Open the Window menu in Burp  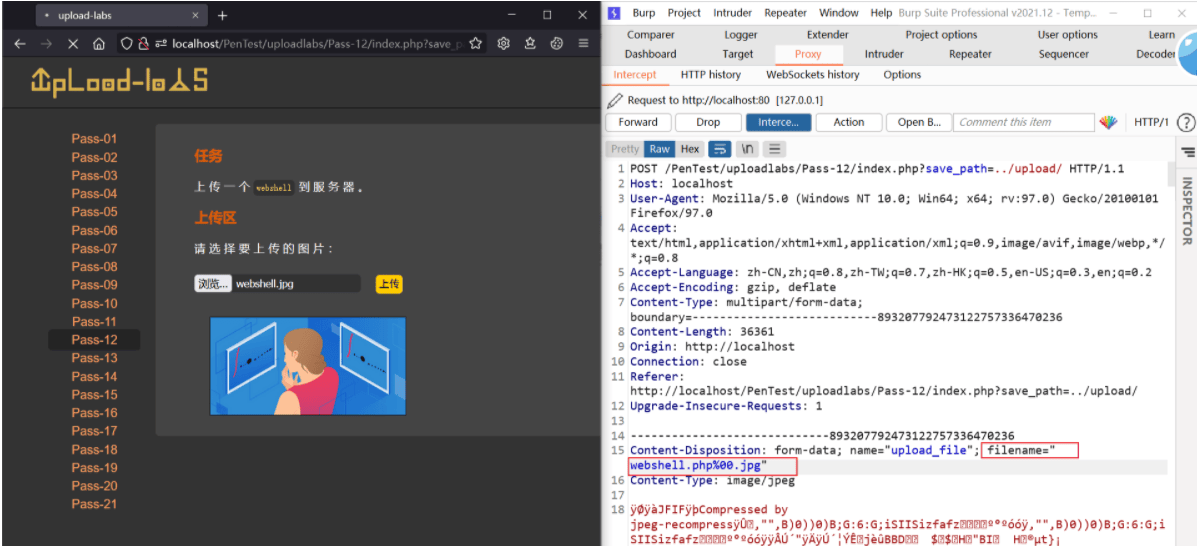(x=838, y=13)
